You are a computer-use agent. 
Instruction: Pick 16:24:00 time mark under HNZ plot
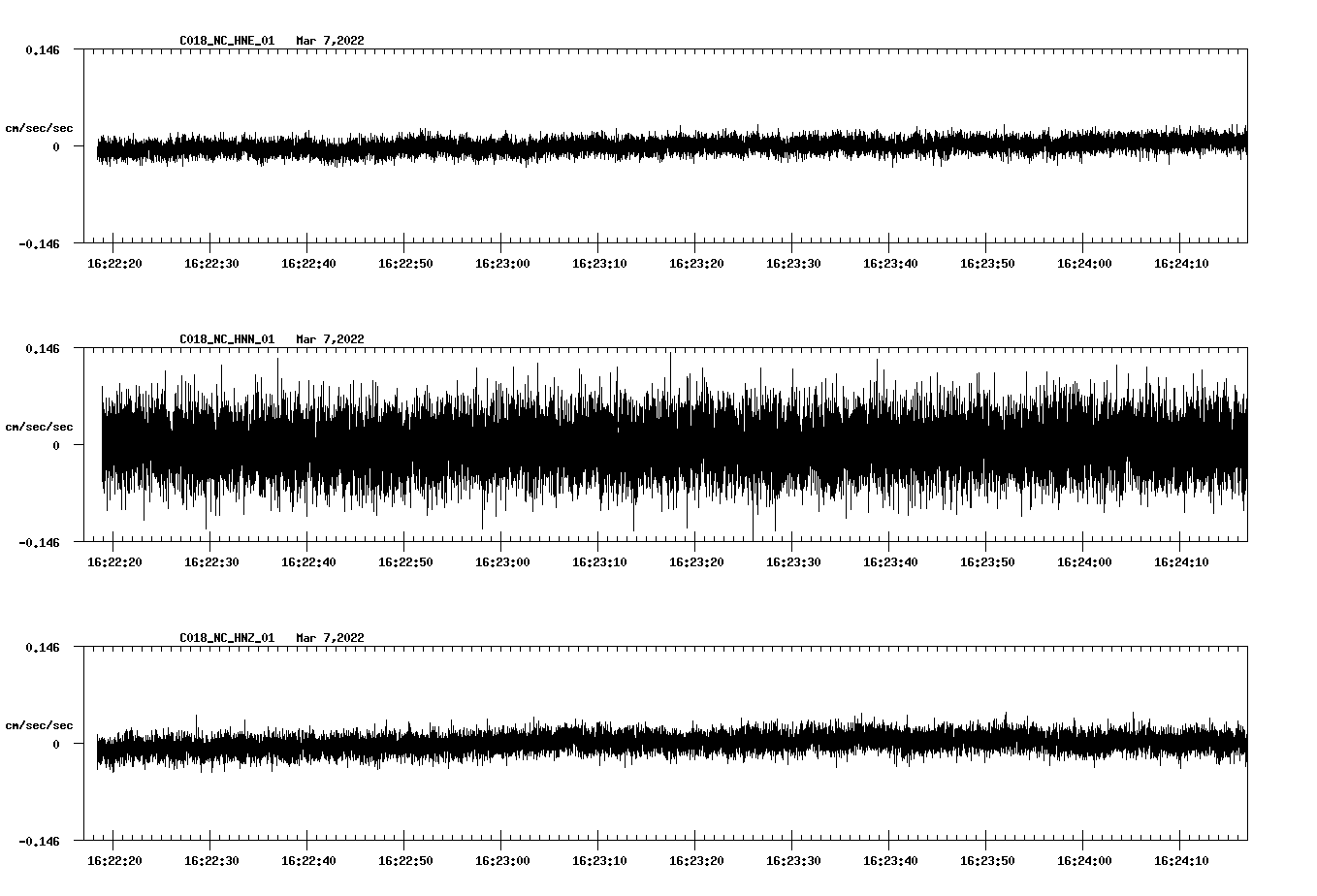1084,860
